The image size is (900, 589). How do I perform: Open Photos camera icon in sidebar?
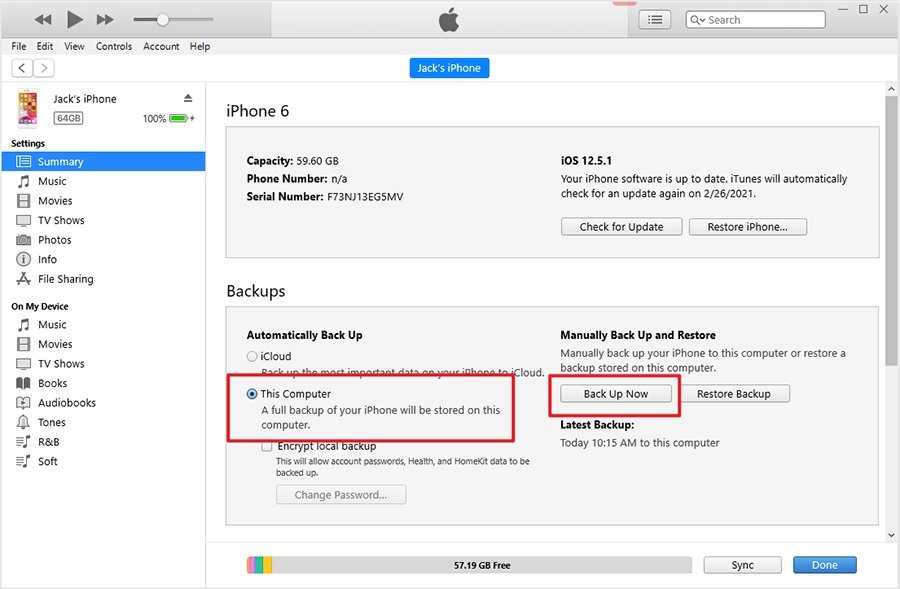23,240
